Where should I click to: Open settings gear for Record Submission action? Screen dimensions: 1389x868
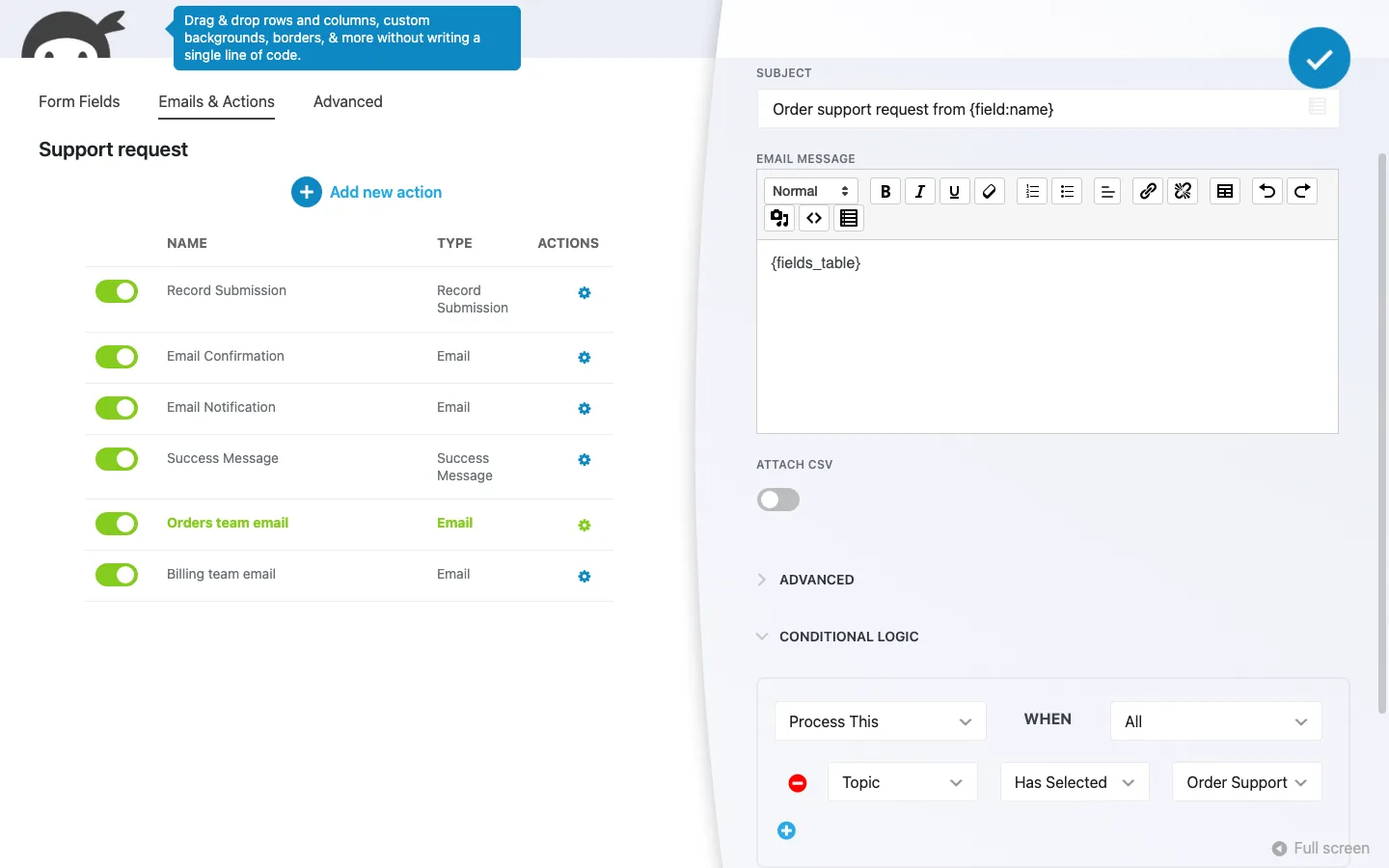tap(585, 293)
